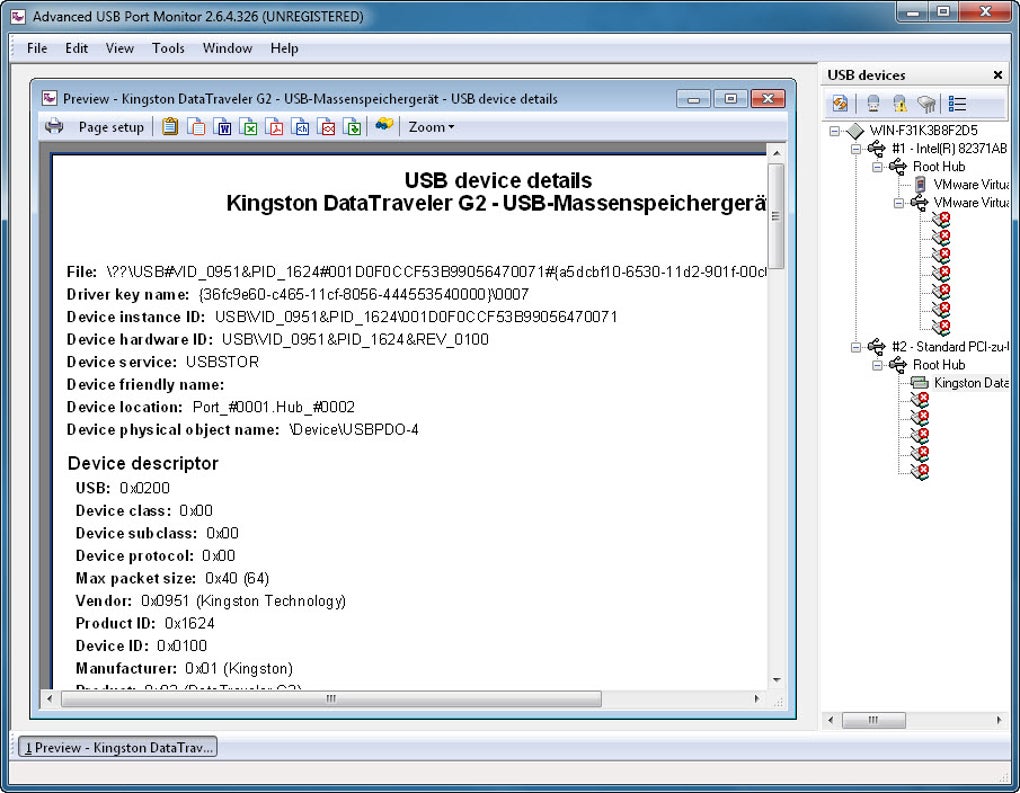Viewport: 1020px width, 793px height.
Task: Select the last empty port under #2 Root Hub
Action: (x=920, y=472)
